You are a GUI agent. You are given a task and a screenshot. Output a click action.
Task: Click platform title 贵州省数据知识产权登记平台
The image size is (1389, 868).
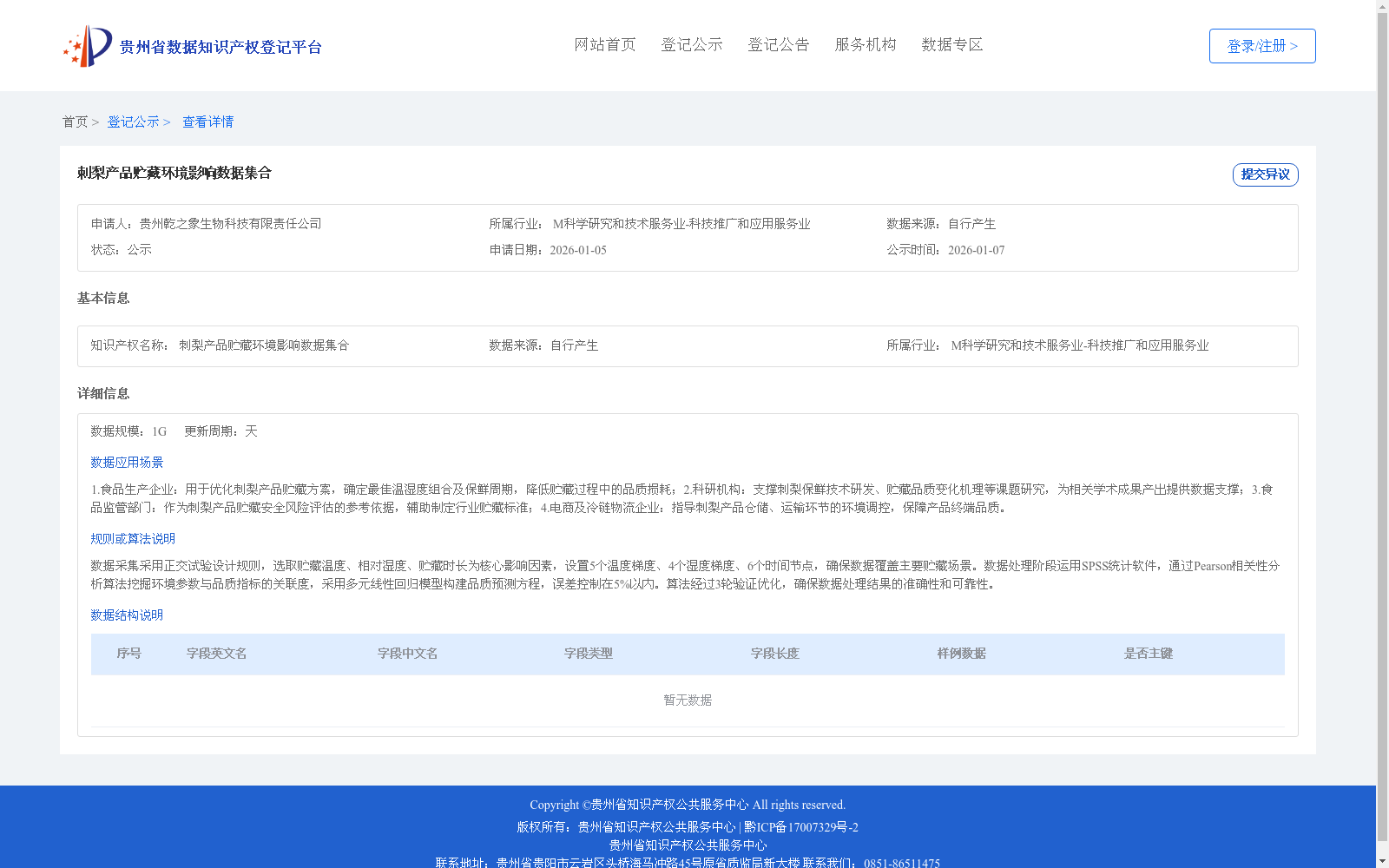tap(221, 47)
